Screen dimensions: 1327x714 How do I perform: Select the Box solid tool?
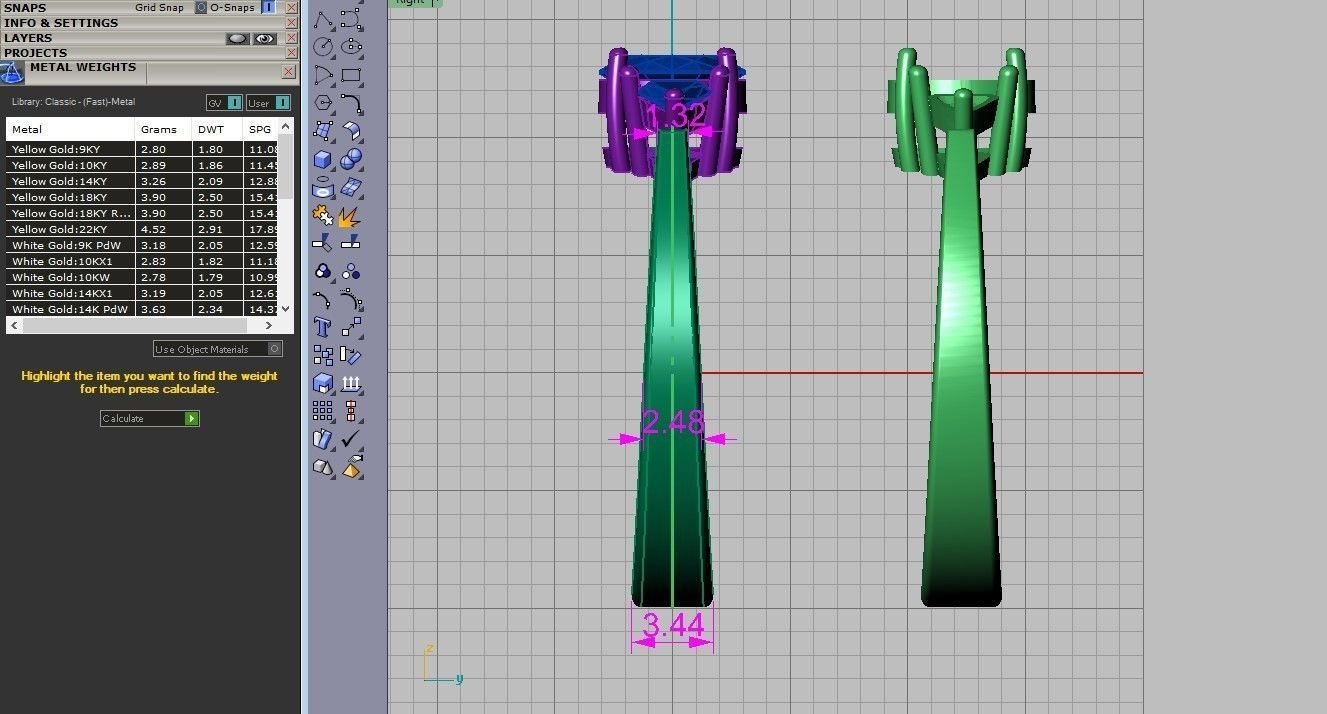[x=324, y=159]
